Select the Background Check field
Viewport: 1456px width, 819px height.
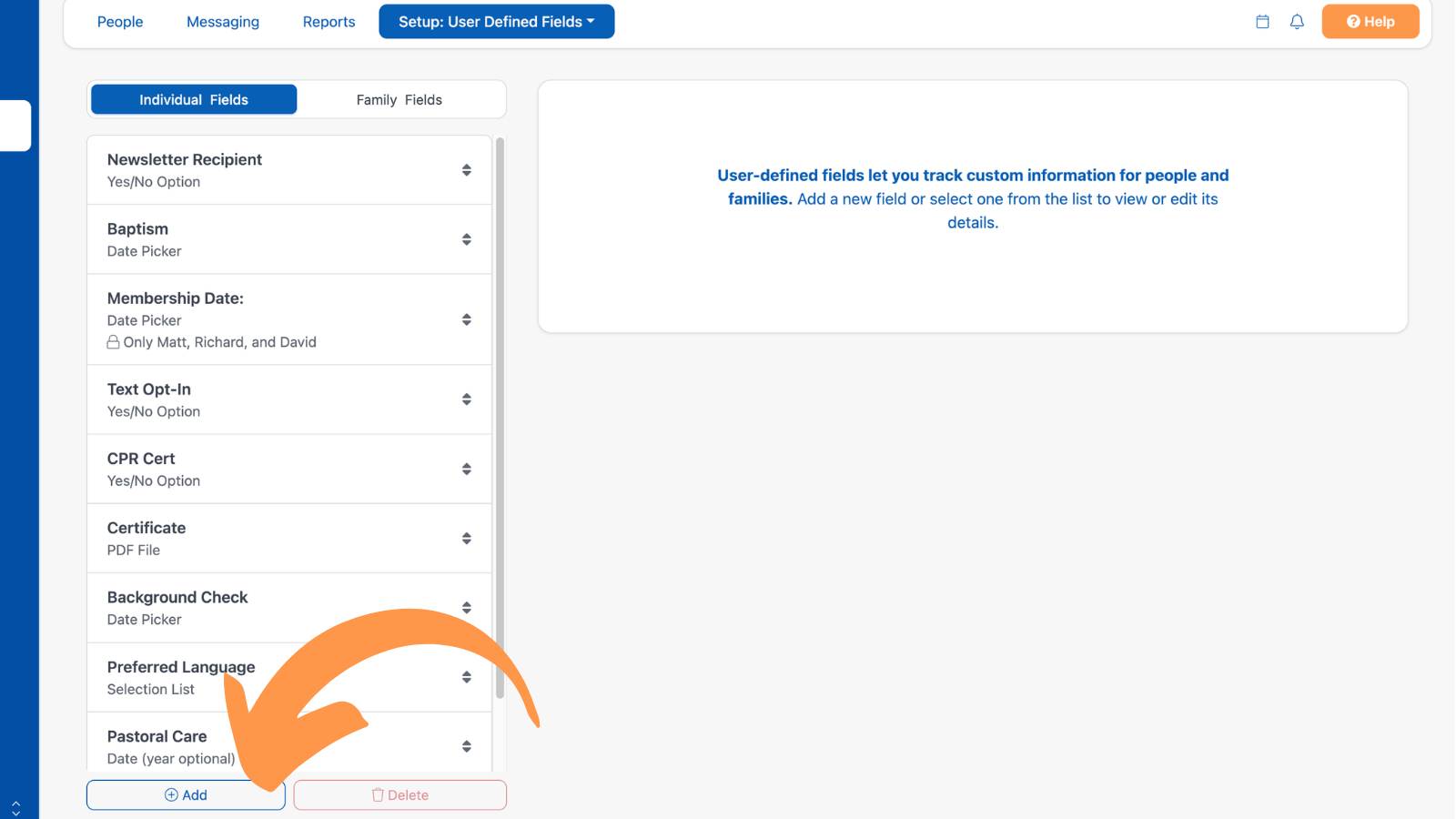pos(289,608)
